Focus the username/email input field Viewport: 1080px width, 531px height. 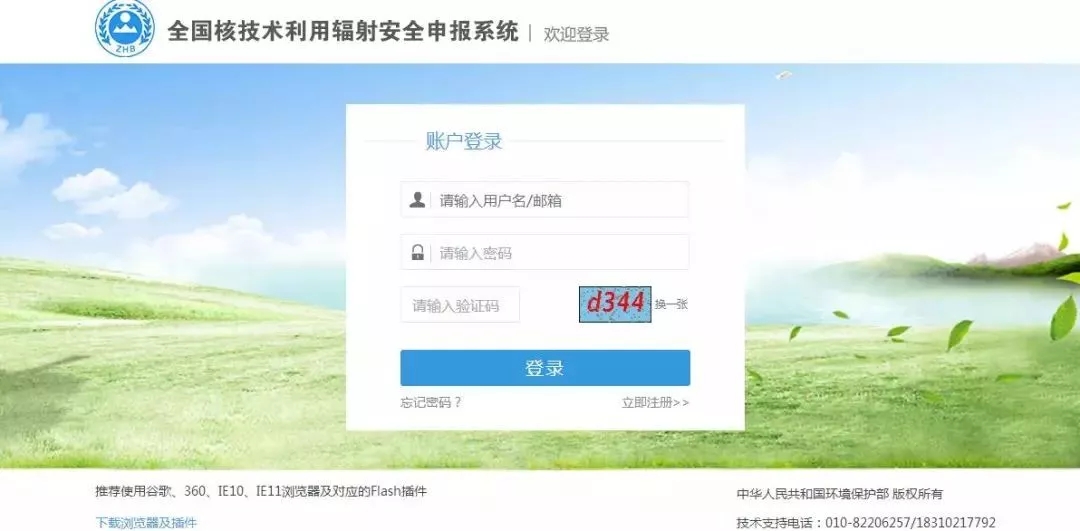pos(545,200)
